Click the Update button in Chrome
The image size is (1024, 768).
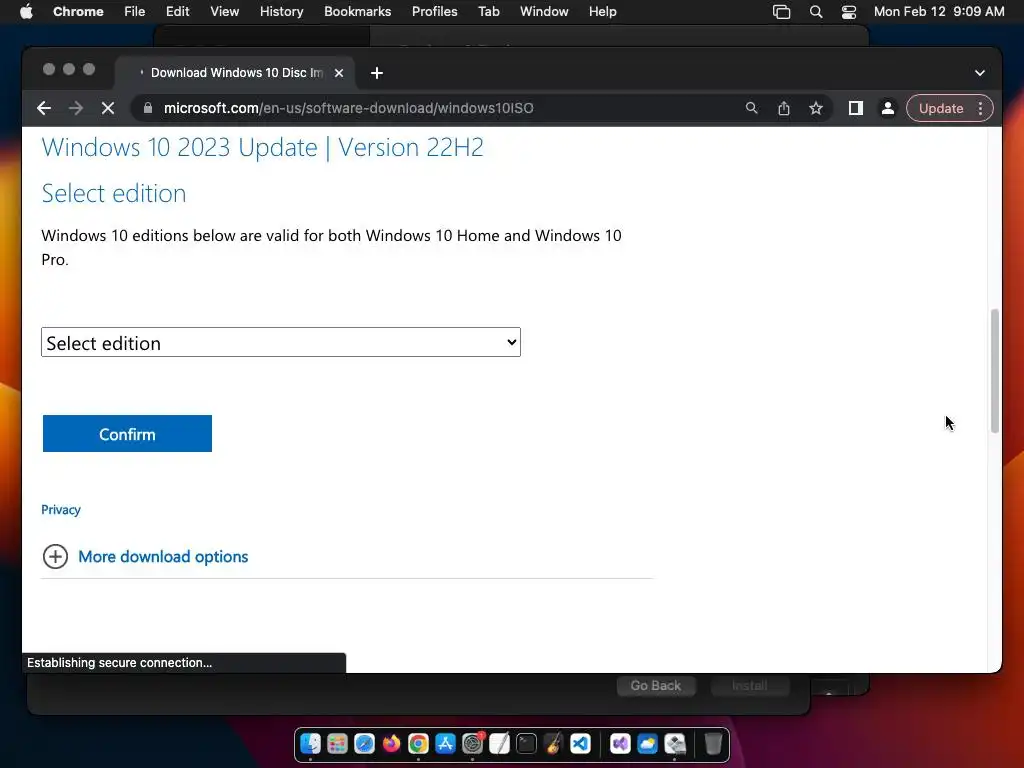941,108
